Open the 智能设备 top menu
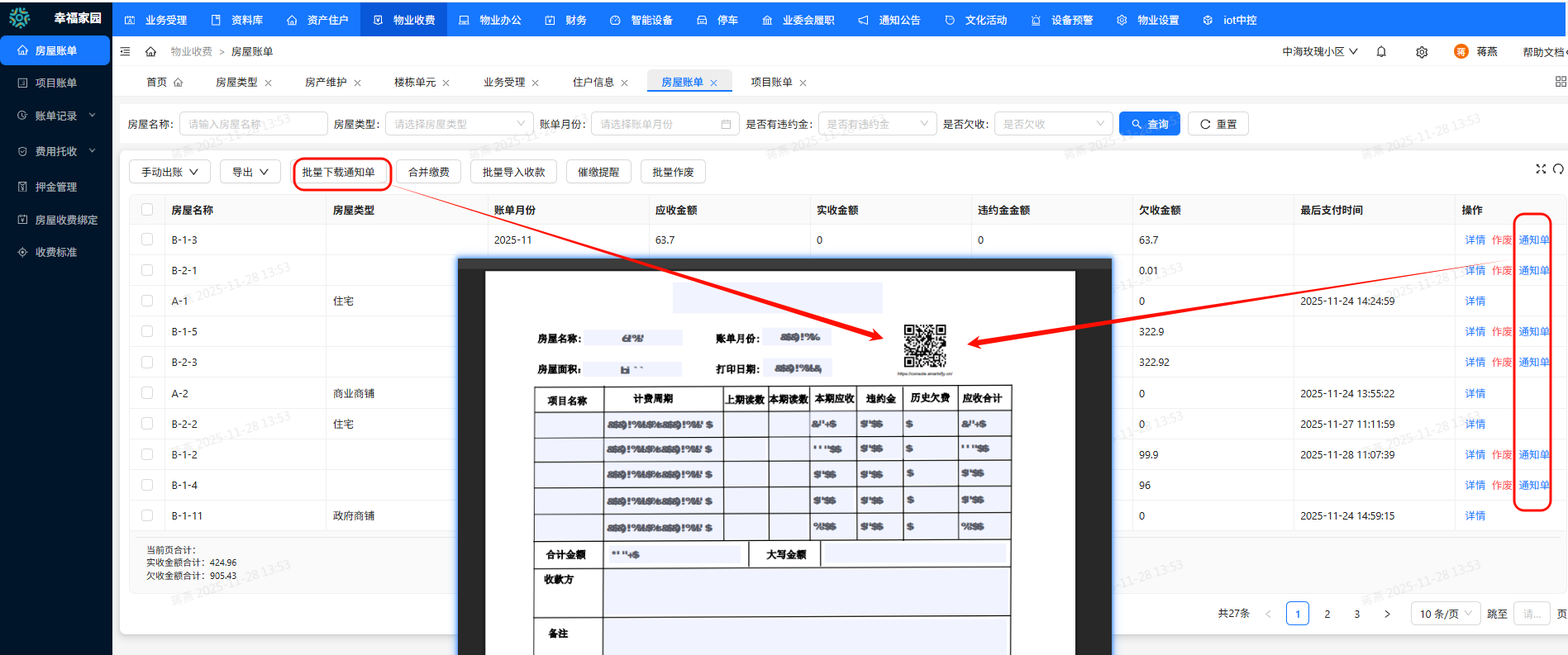The width and height of the screenshot is (1568, 655). 641,20
